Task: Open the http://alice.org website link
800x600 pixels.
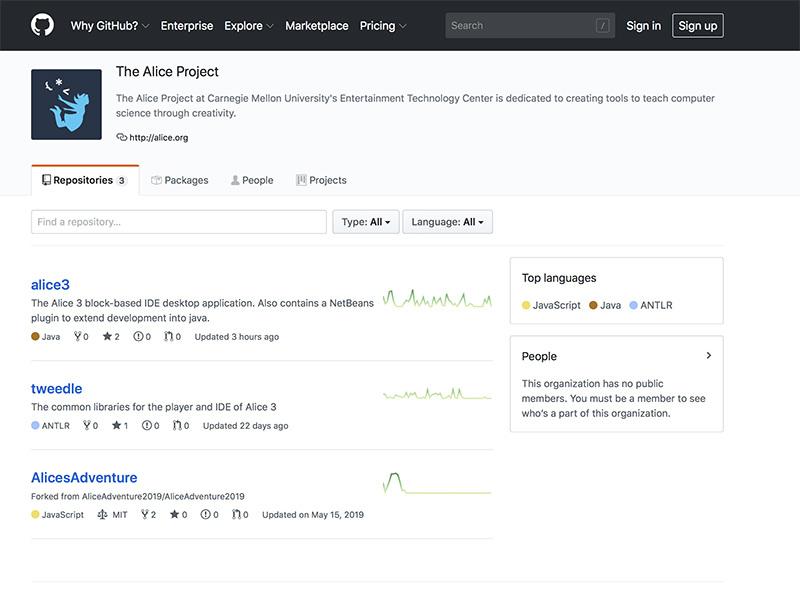Action: click(159, 137)
